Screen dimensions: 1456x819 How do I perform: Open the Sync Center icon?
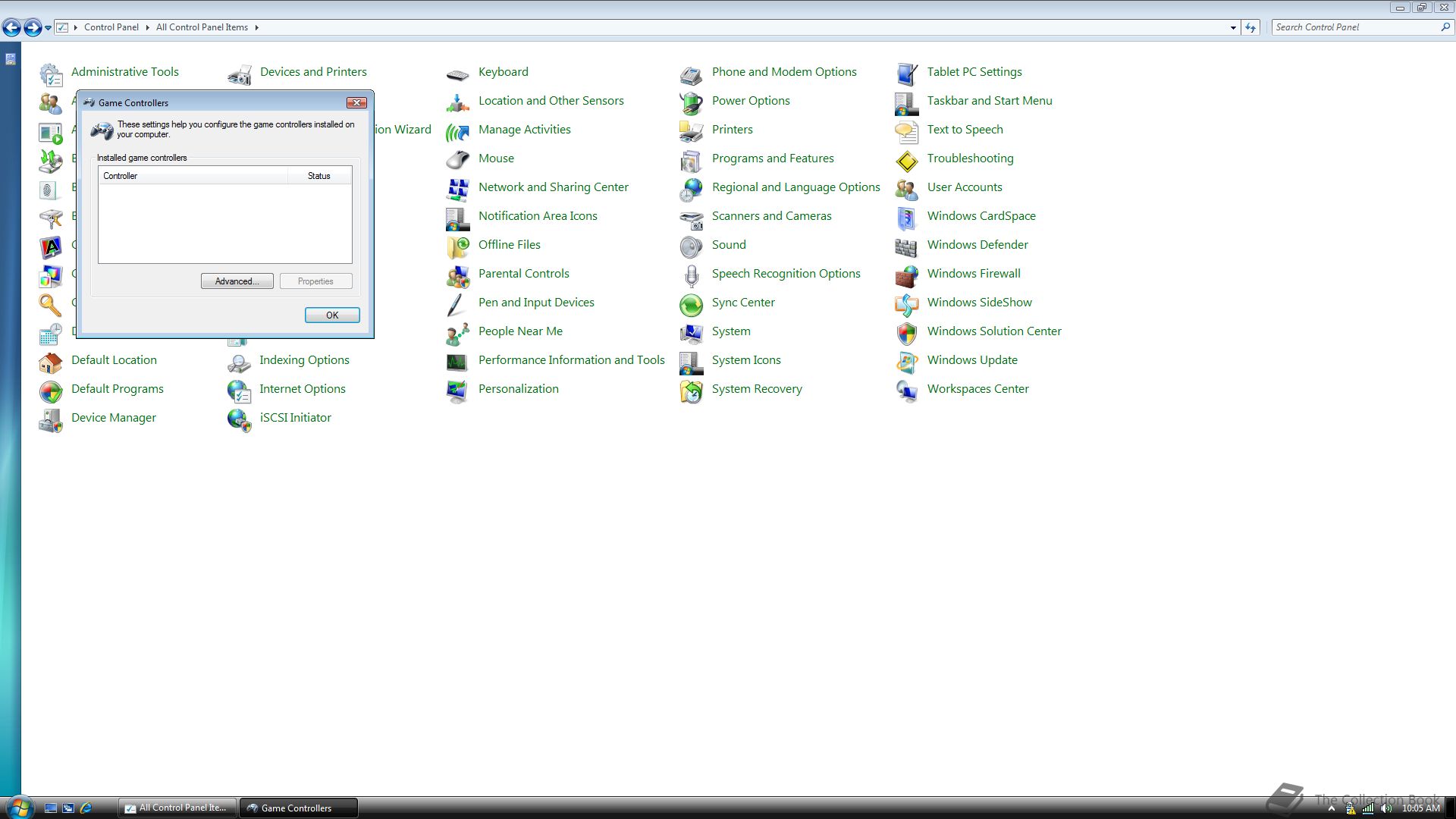pos(692,305)
